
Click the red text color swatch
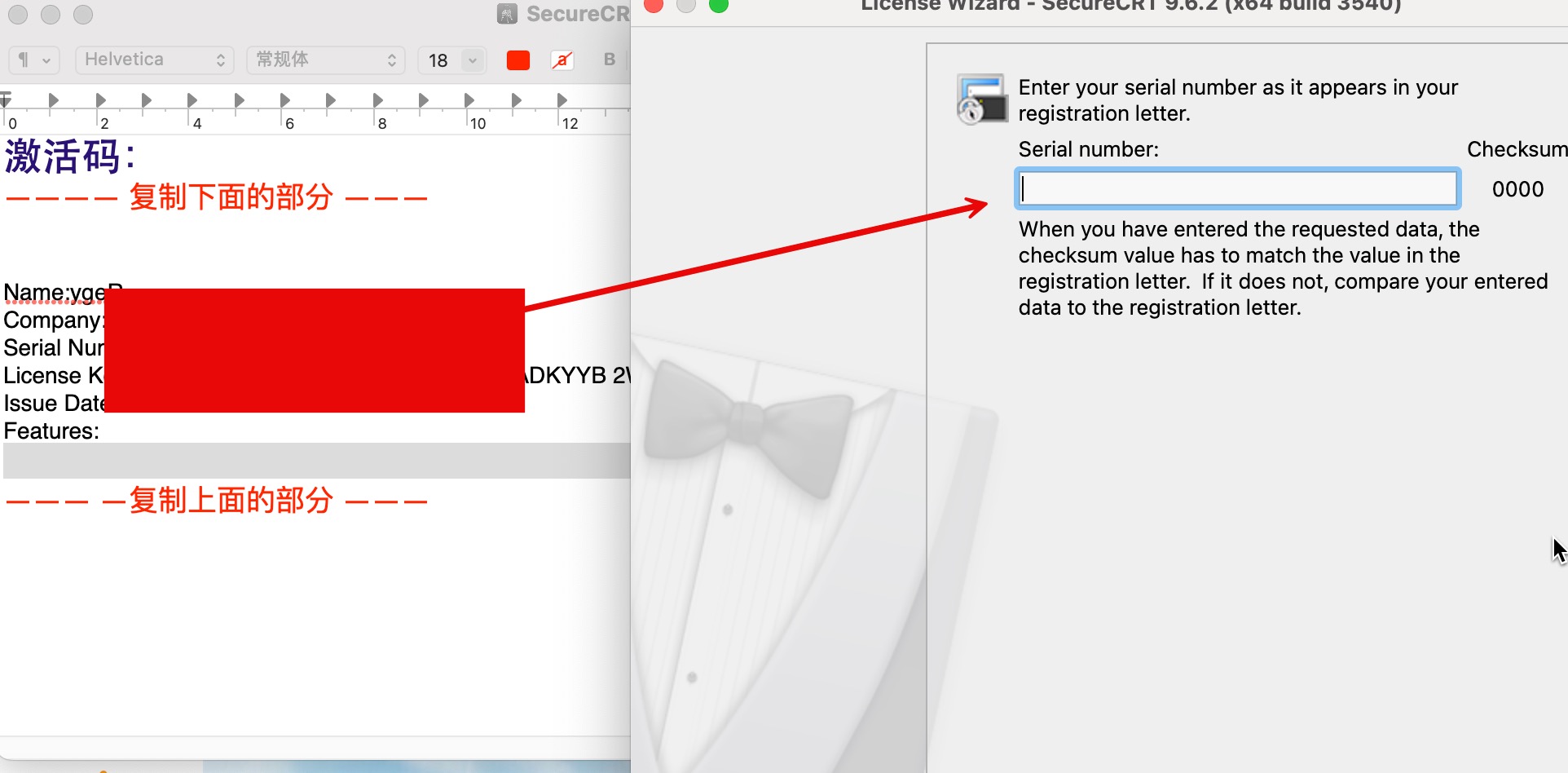click(x=518, y=60)
